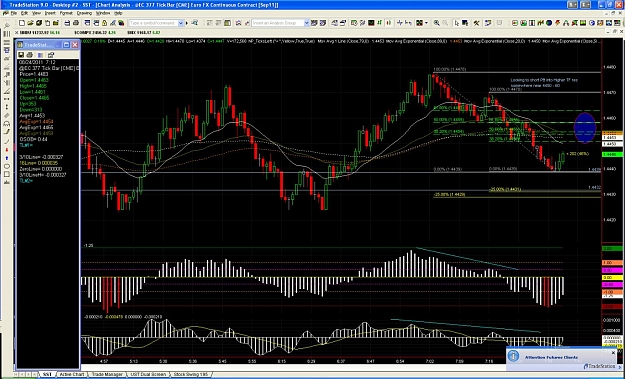Click the symbol lookup icon beside command box
The image size is (625, 379).
click(x=194, y=23)
